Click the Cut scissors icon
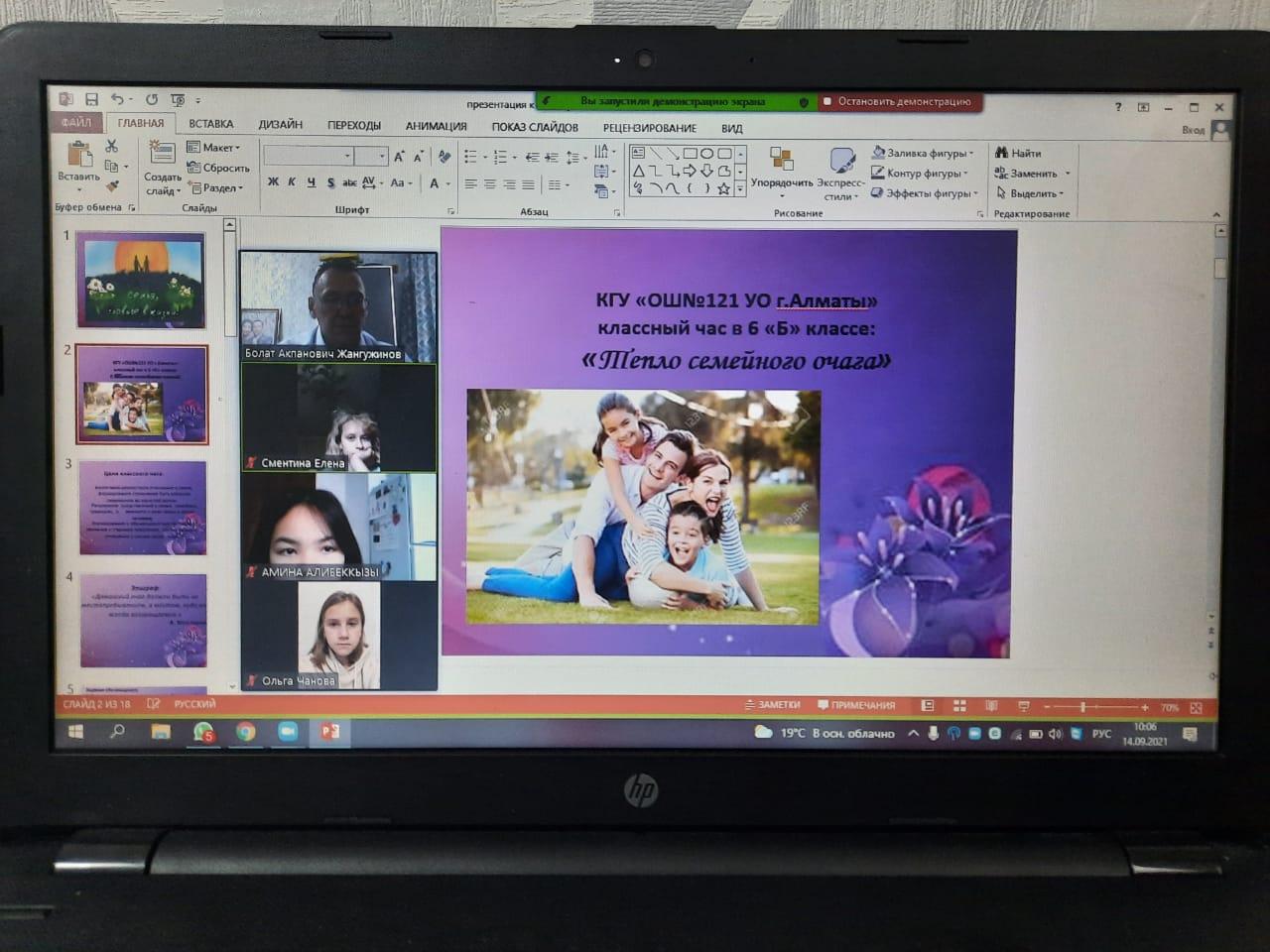Viewport: 1270px width, 952px height. pos(111,147)
